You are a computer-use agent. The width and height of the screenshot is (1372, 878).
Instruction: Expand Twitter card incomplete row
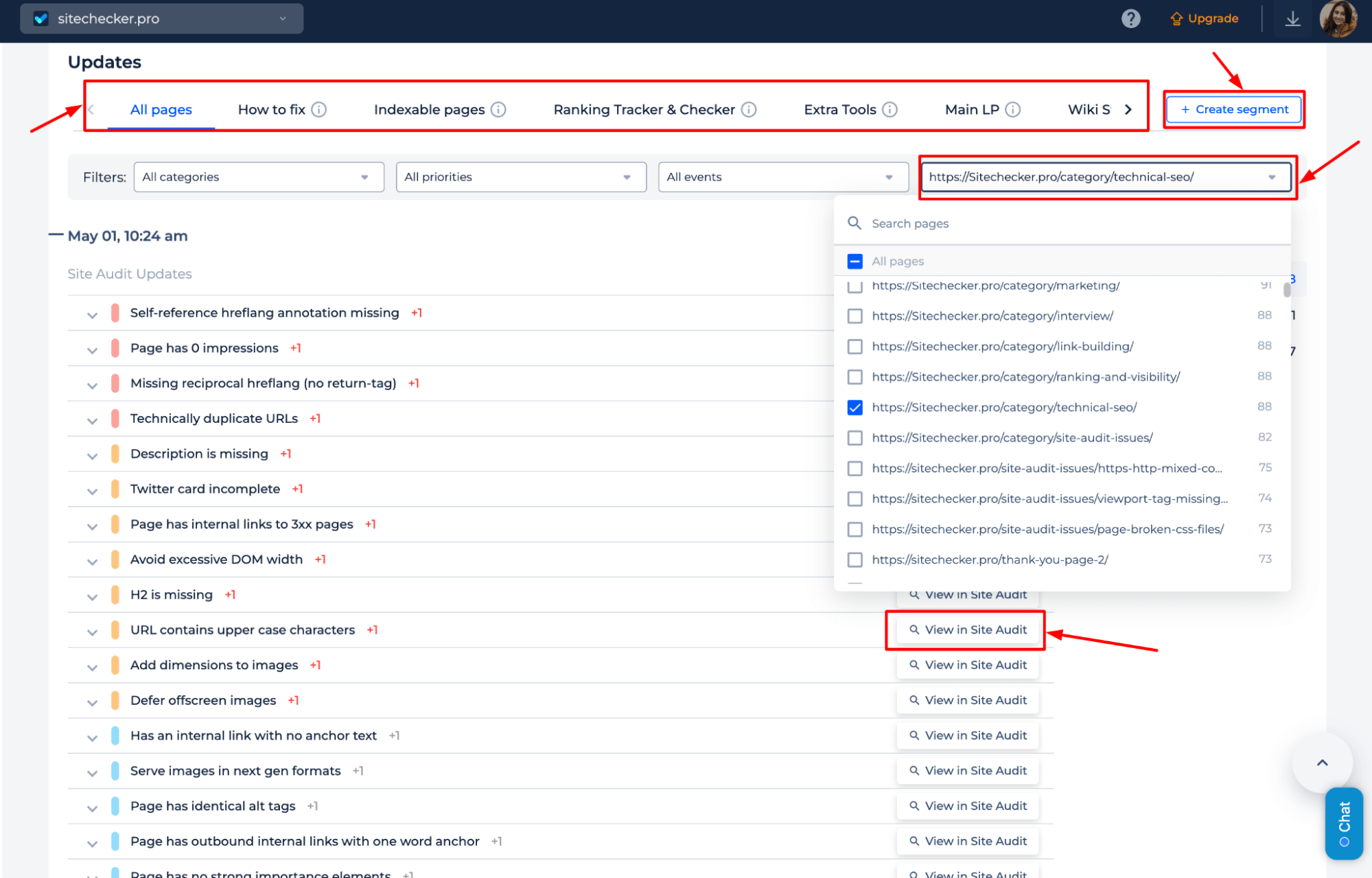pyautogui.click(x=92, y=492)
